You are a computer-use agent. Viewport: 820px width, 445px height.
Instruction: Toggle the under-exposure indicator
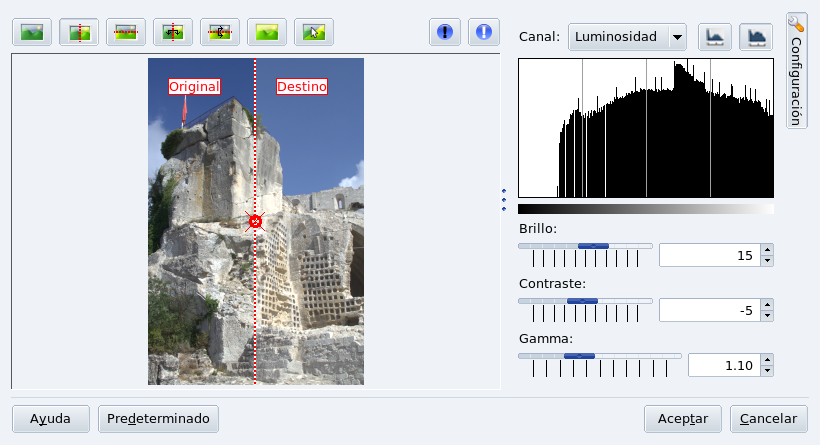[445, 32]
